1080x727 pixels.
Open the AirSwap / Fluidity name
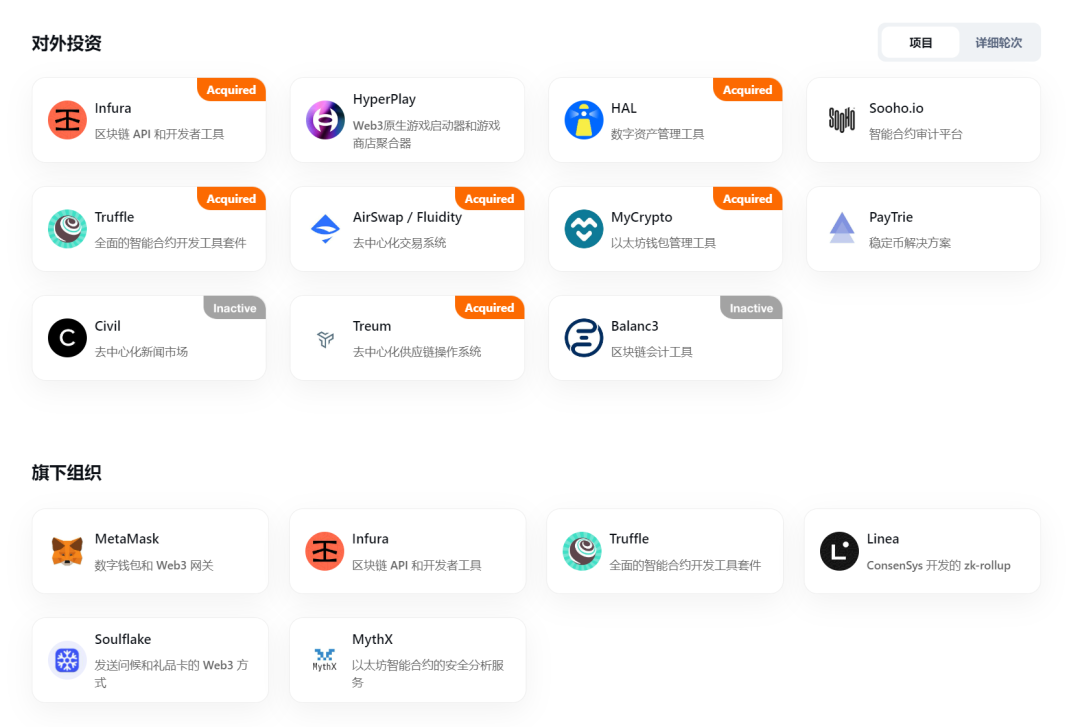point(407,218)
